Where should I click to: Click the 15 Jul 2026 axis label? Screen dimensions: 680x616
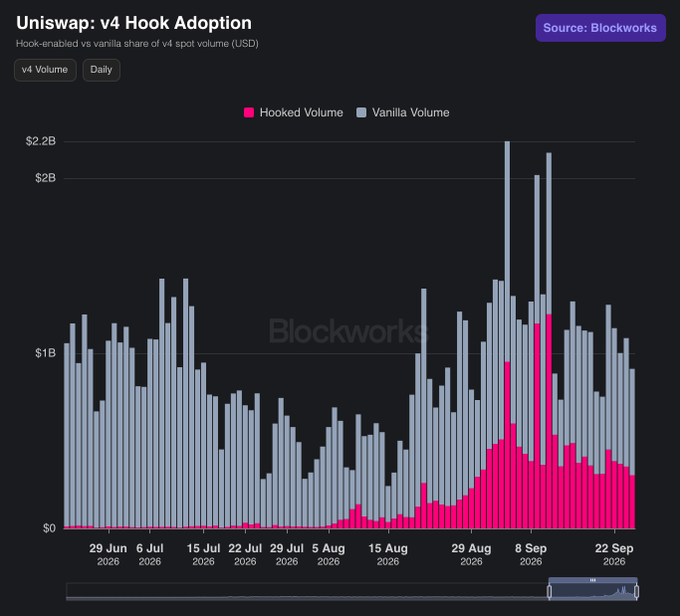[203, 554]
